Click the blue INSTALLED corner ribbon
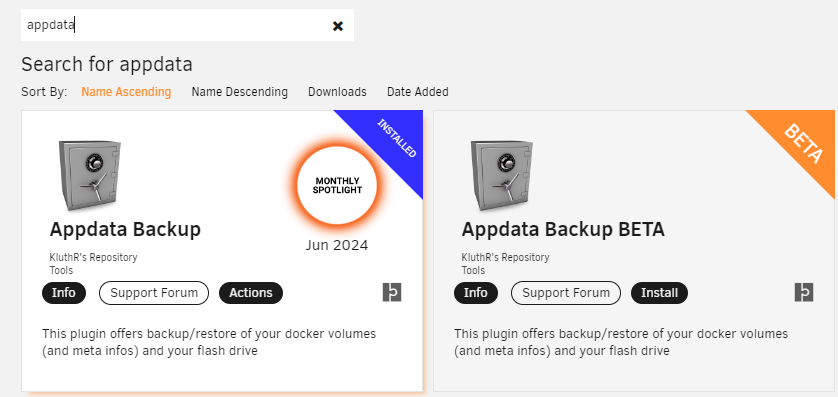Image resolution: width=838 pixels, height=397 pixels. [391, 143]
